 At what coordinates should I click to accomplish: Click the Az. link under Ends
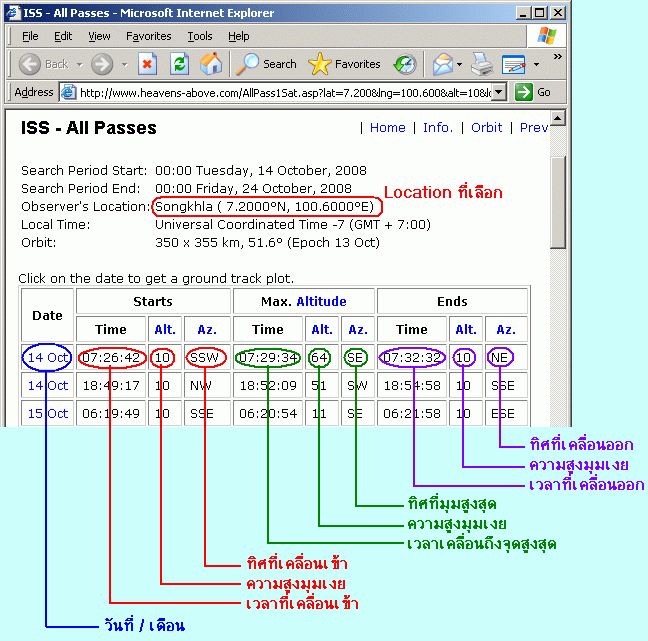506,329
